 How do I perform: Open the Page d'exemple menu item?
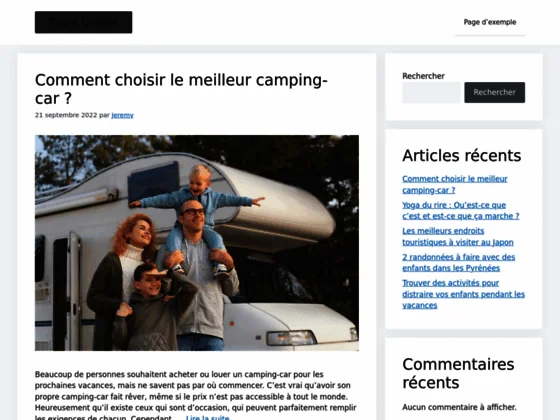point(490,22)
